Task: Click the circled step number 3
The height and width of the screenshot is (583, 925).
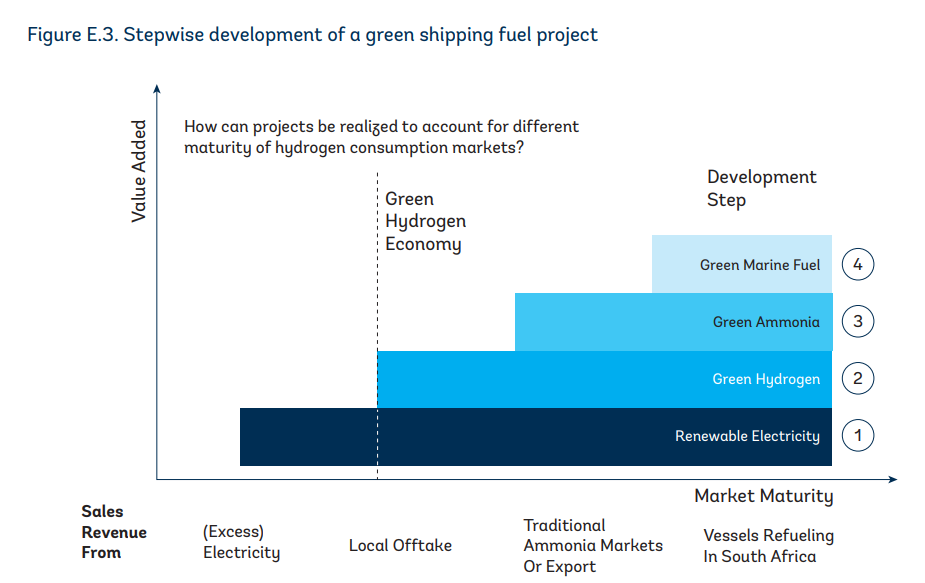Action: [x=858, y=322]
